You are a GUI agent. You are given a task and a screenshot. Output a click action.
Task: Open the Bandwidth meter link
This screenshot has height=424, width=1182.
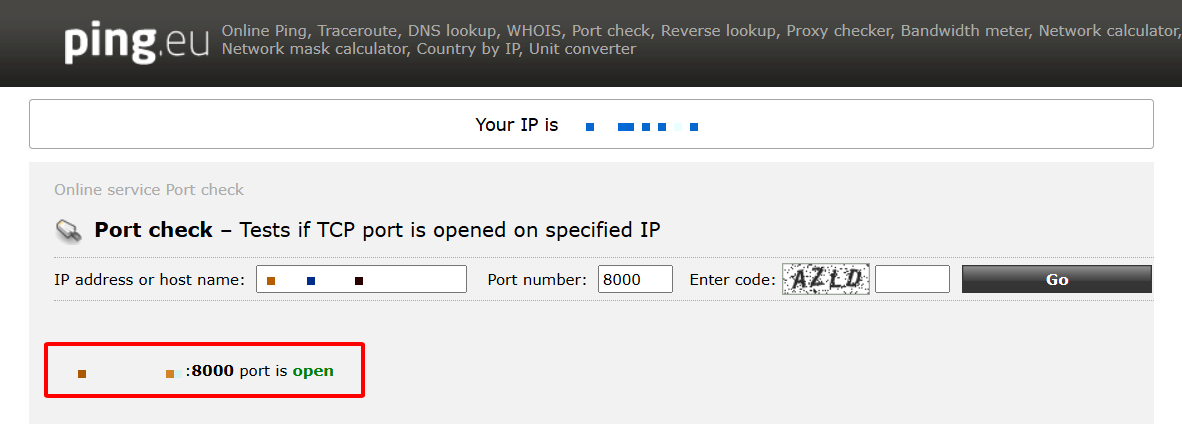click(964, 31)
